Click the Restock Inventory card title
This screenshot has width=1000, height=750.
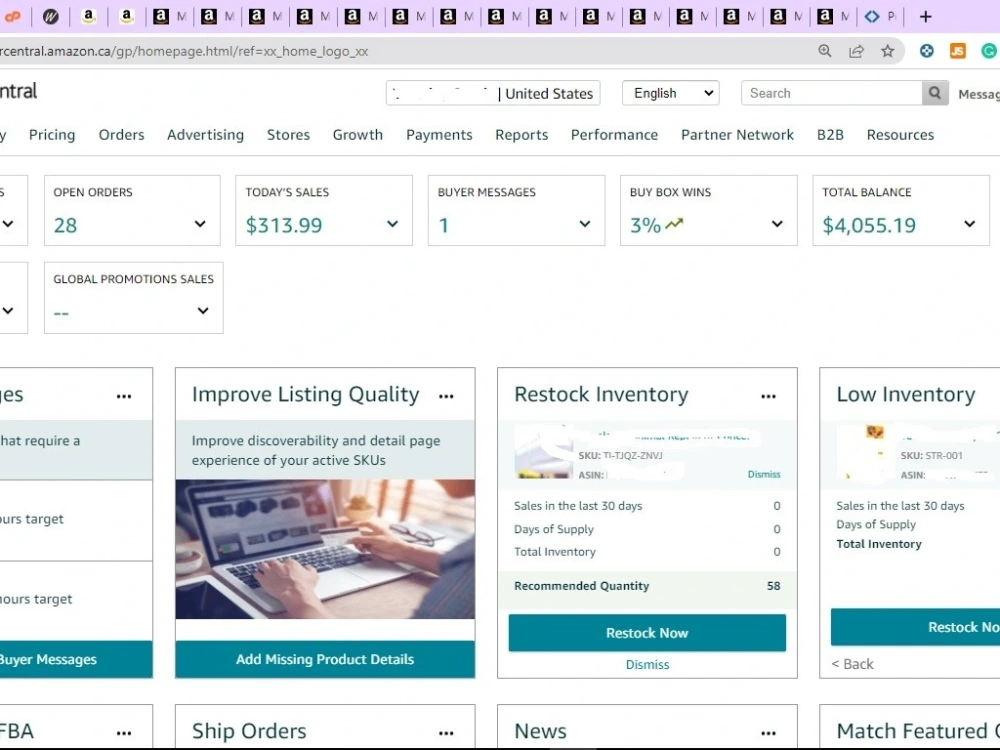pyautogui.click(x=601, y=394)
